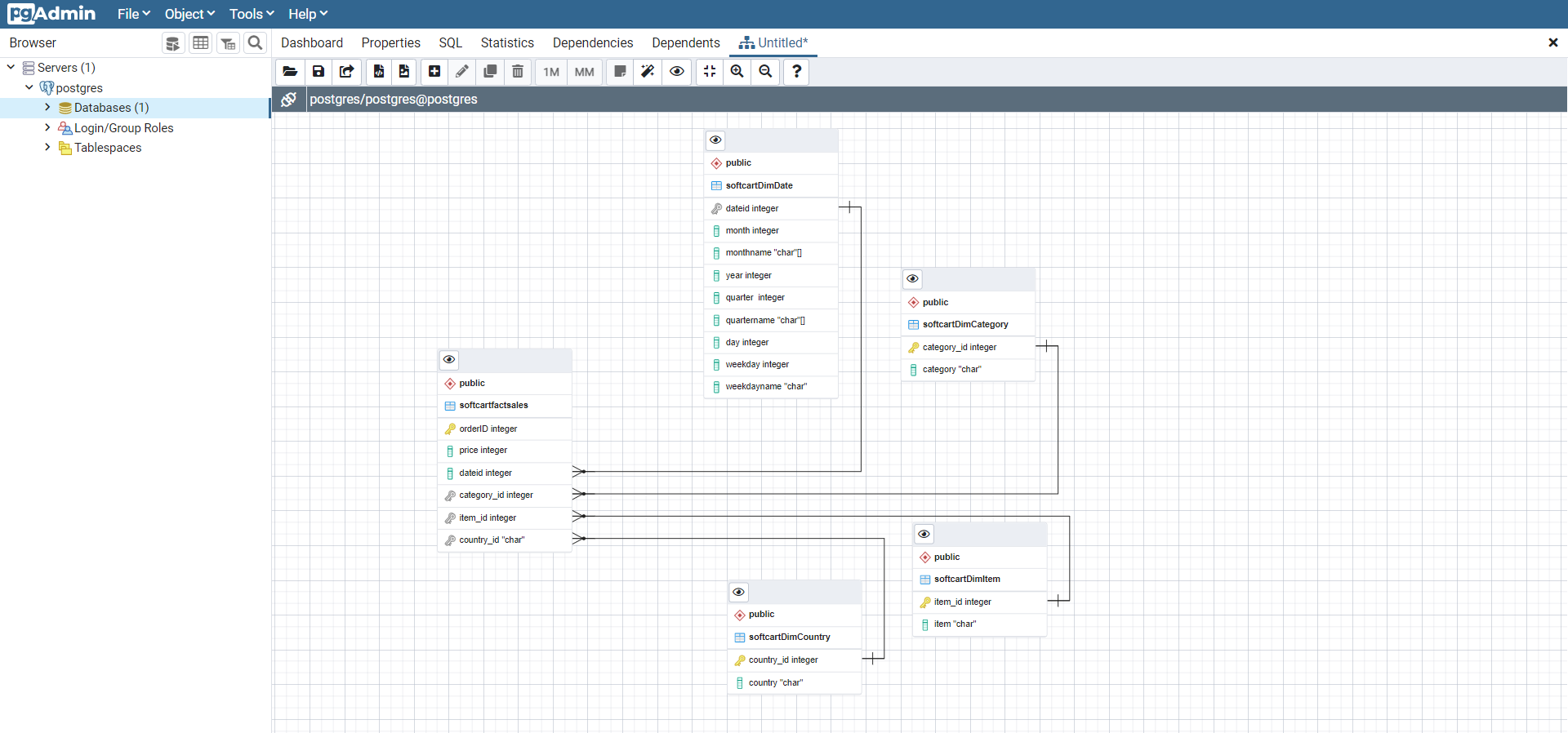Open the Load project folder icon
Image resolution: width=1568 pixels, height=733 pixels.
[290, 72]
